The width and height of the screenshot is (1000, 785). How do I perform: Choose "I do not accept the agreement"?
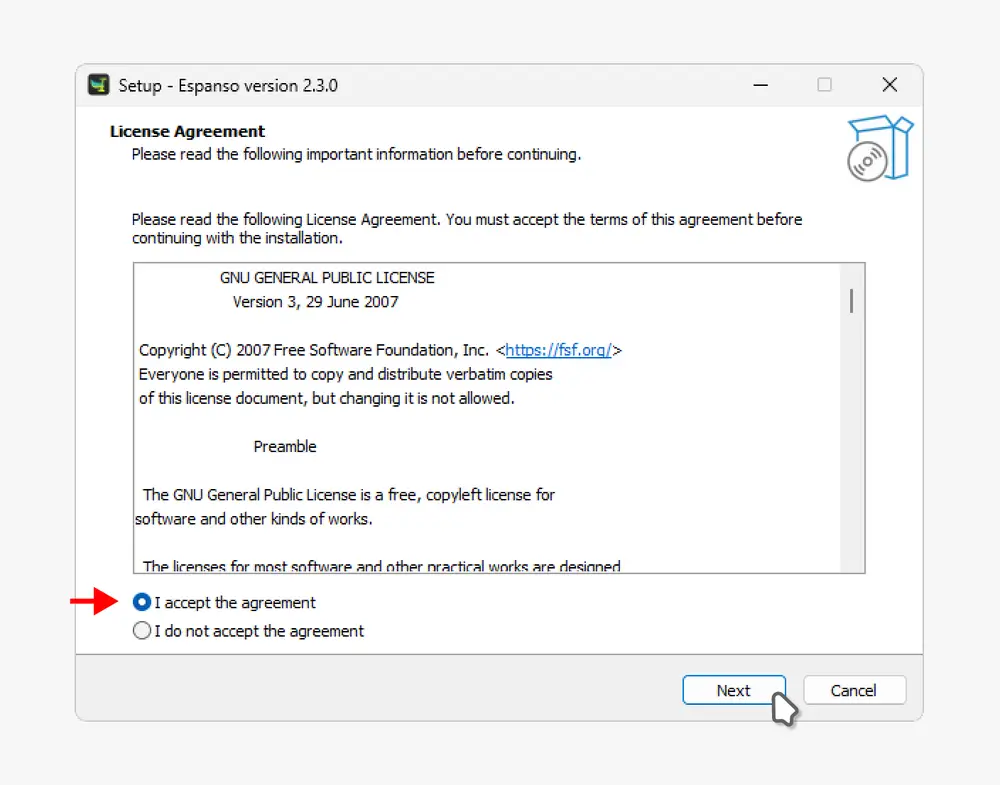pyautogui.click(x=142, y=631)
